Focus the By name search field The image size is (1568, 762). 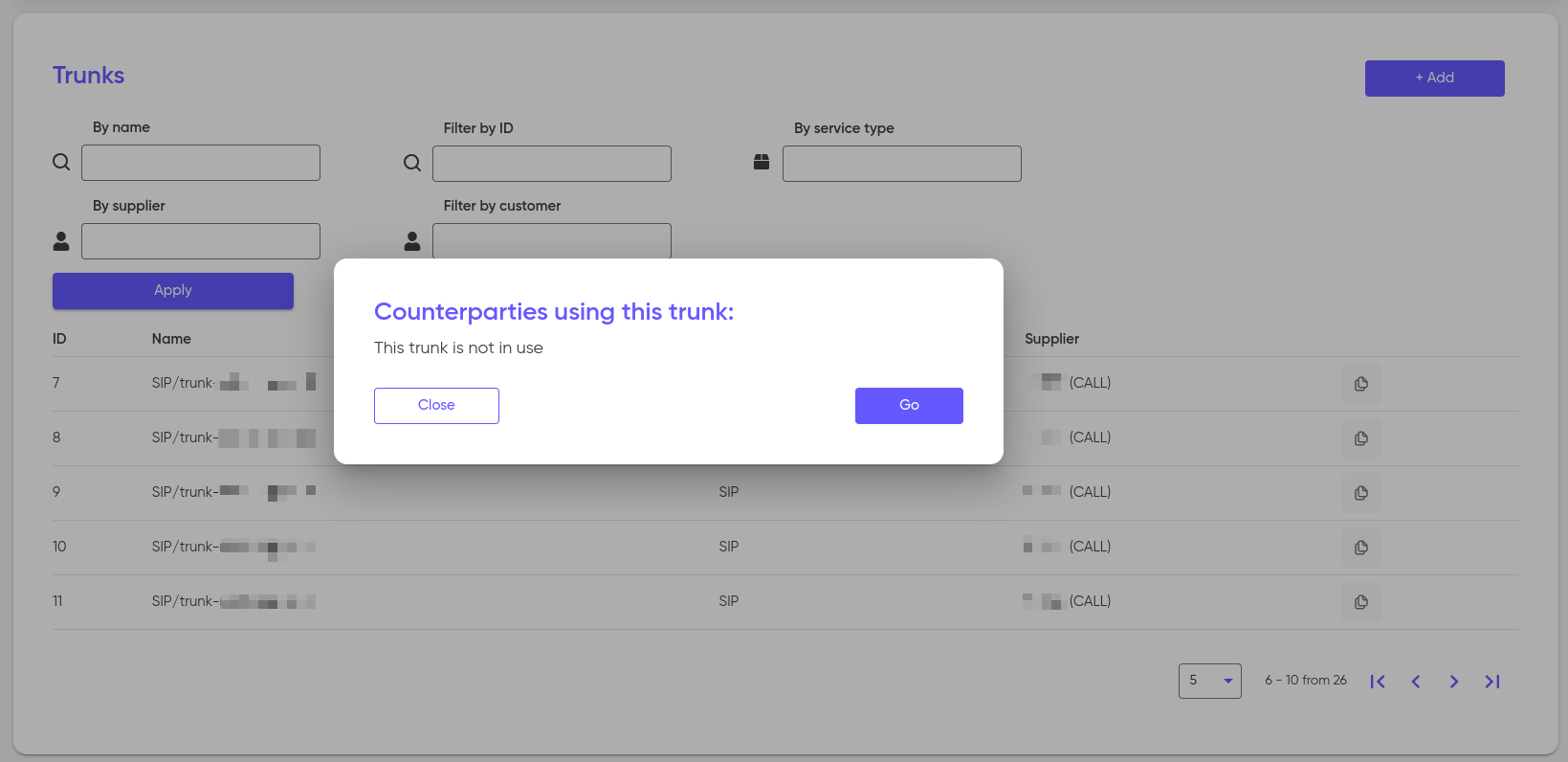coord(201,163)
